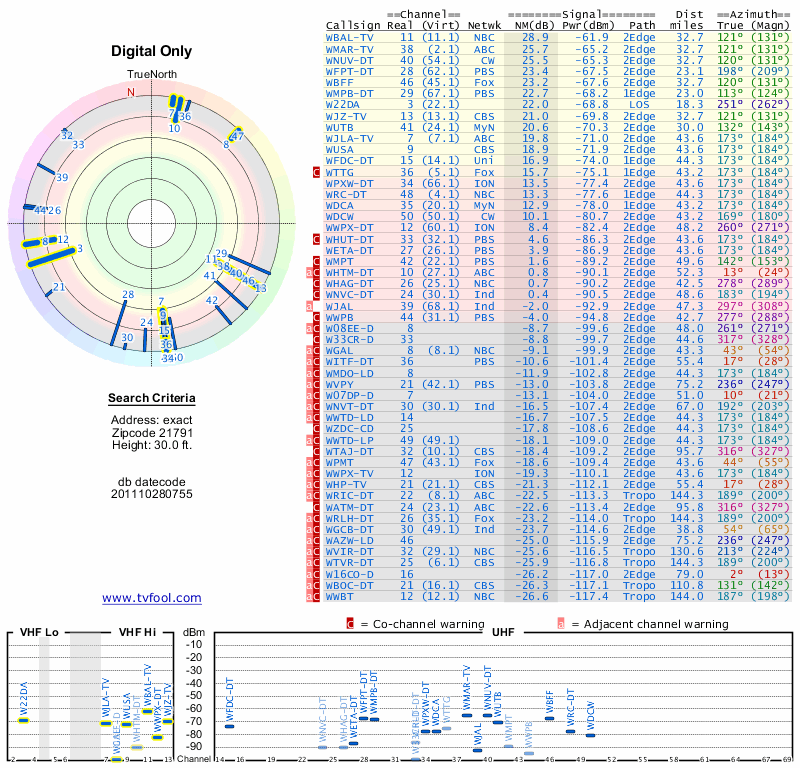Click the NM(dB) column header
The width and height of the screenshot is (800, 768).
click(x=530, y=25)
